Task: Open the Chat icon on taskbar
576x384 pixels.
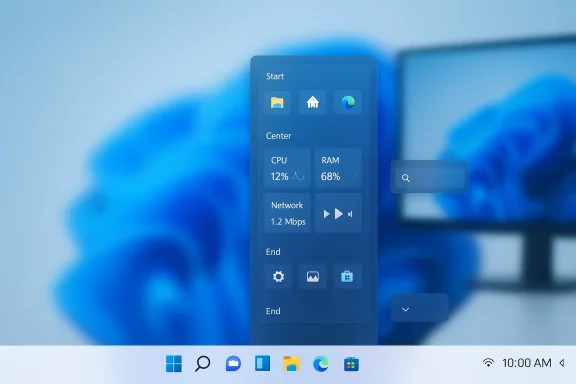Action: point(233,364)
